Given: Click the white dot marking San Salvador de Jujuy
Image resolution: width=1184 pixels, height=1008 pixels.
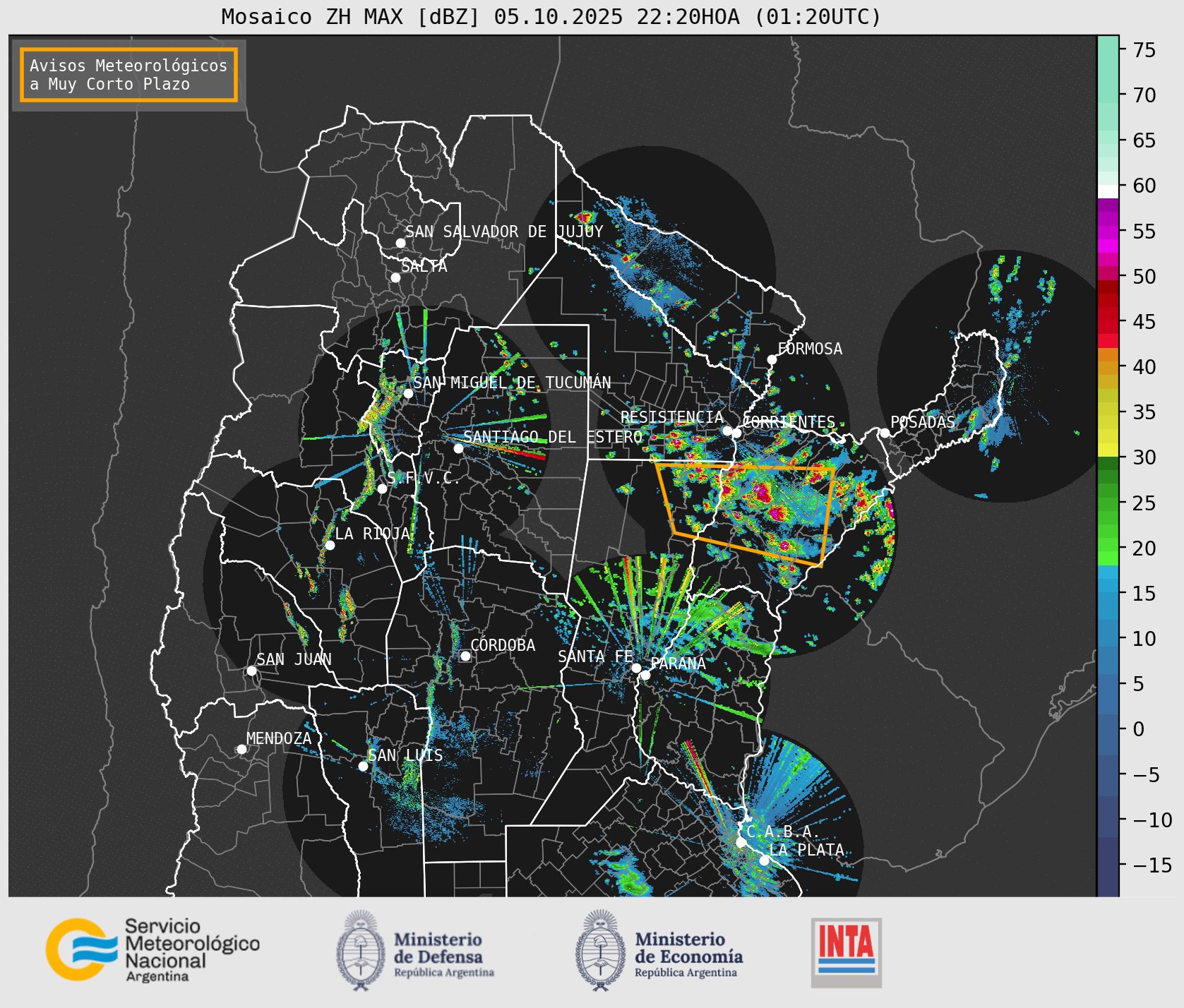Looking at the screenshot, I should click(x=400, y=243).
